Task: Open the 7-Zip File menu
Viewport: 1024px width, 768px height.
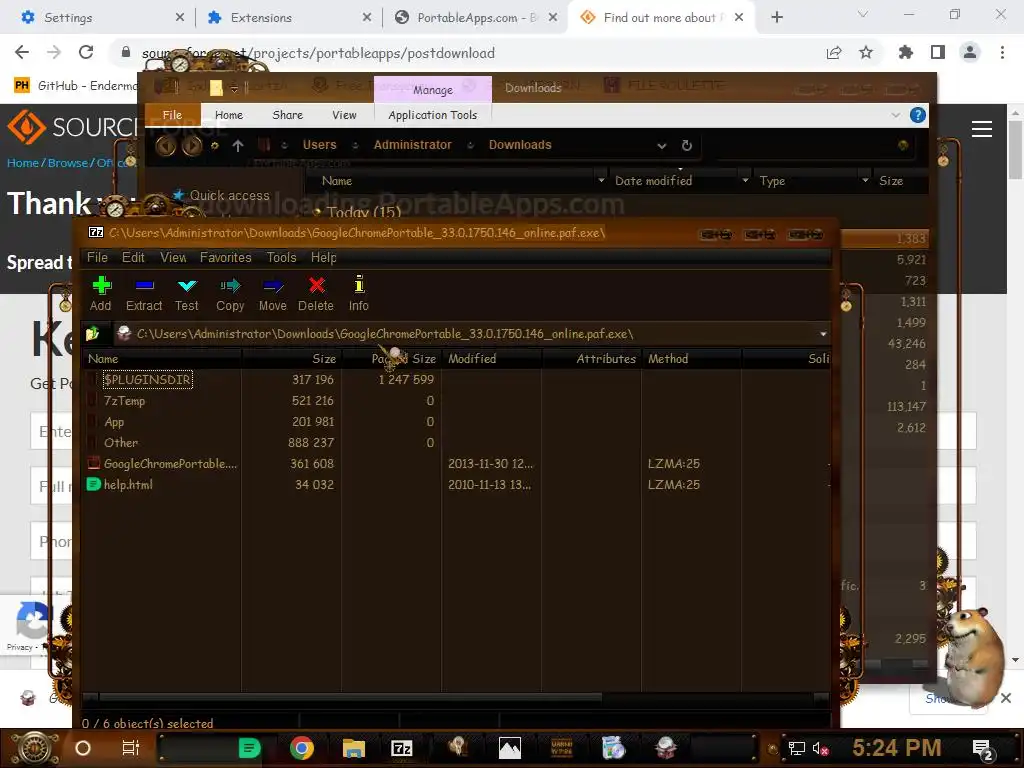Action: click(x=97, y=257)
